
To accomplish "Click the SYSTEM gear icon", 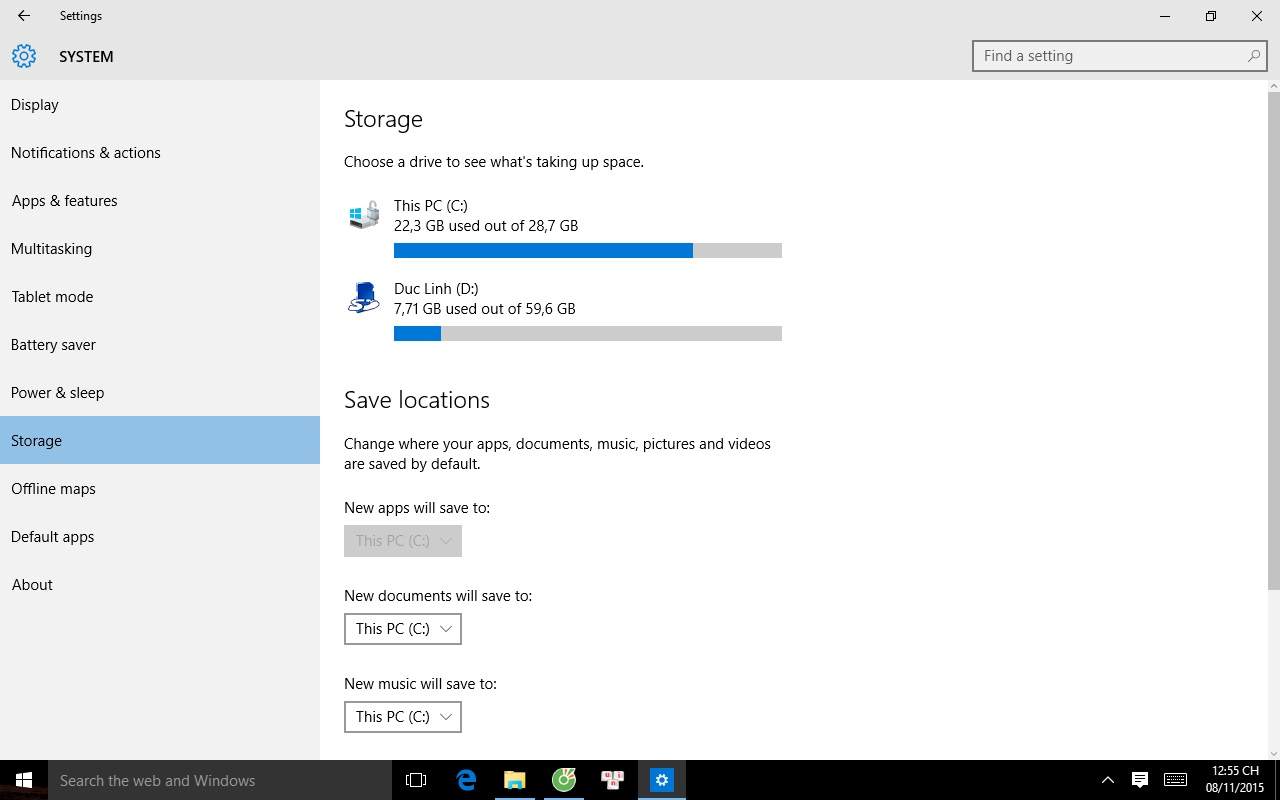I will (24, 56).
